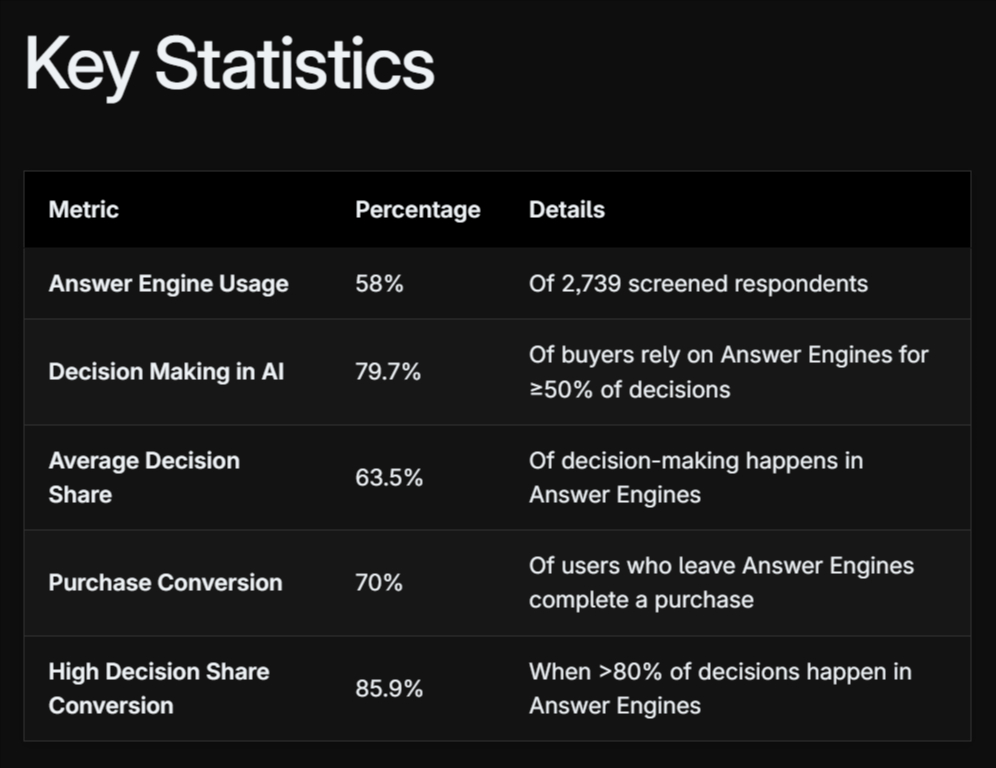Image resolution: width=996 pixels, height=768 pixels.
Task: Click the 70% percentage value
Action: pyautogui.click(x=379, y=583)
